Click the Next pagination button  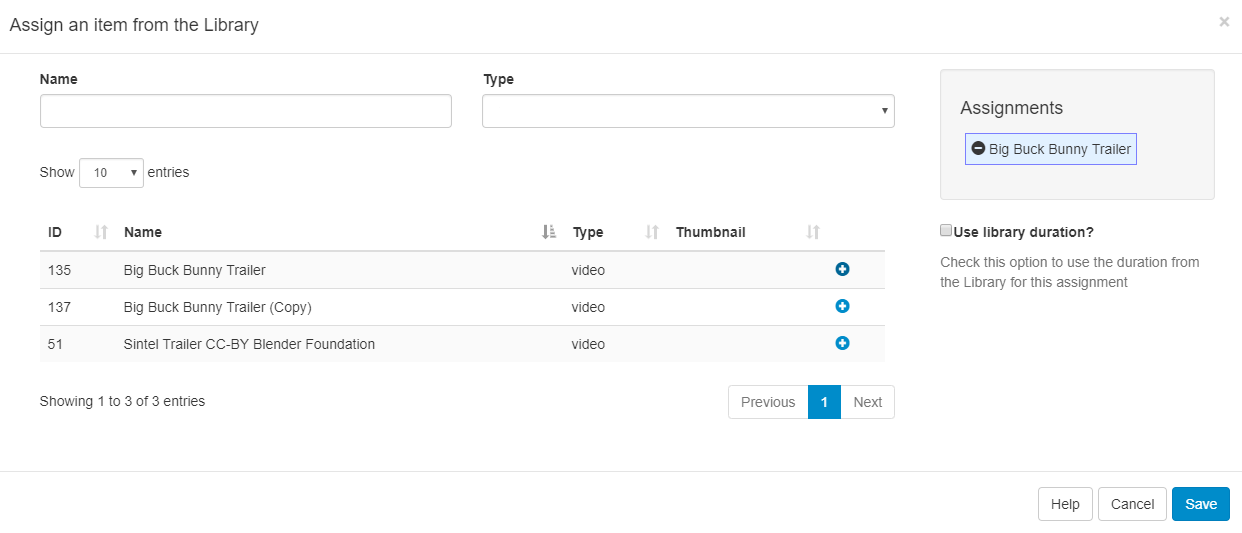tap(867, 402)
